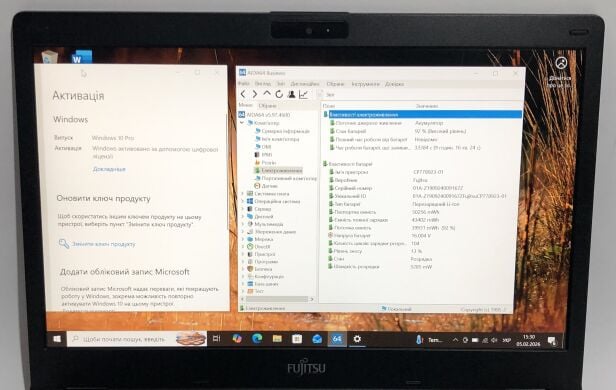Select the Властивості батареї group row
The image size is (616, 390).
[x=347, y=164]
